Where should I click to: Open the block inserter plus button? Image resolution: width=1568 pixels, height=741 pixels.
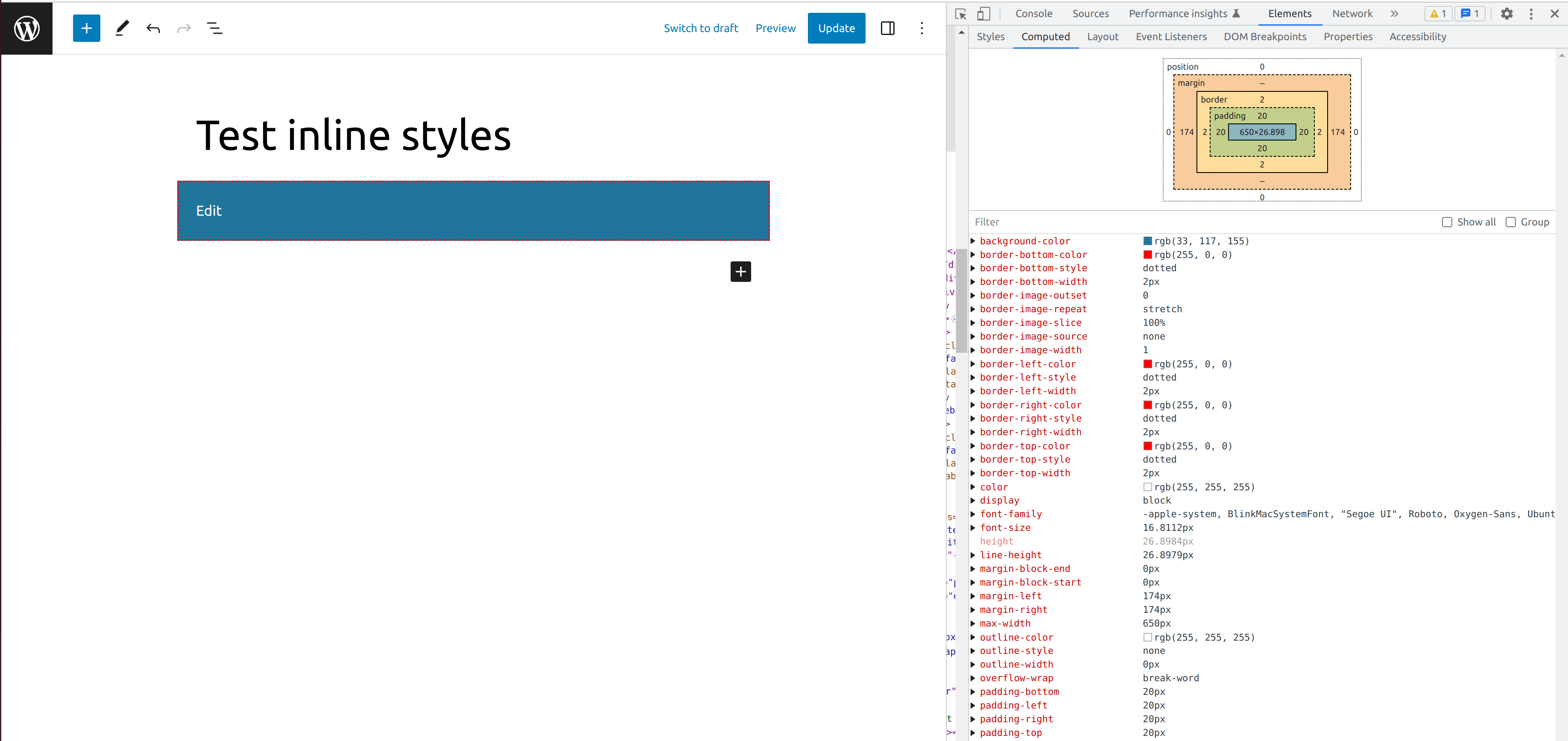tap(86, 28)
